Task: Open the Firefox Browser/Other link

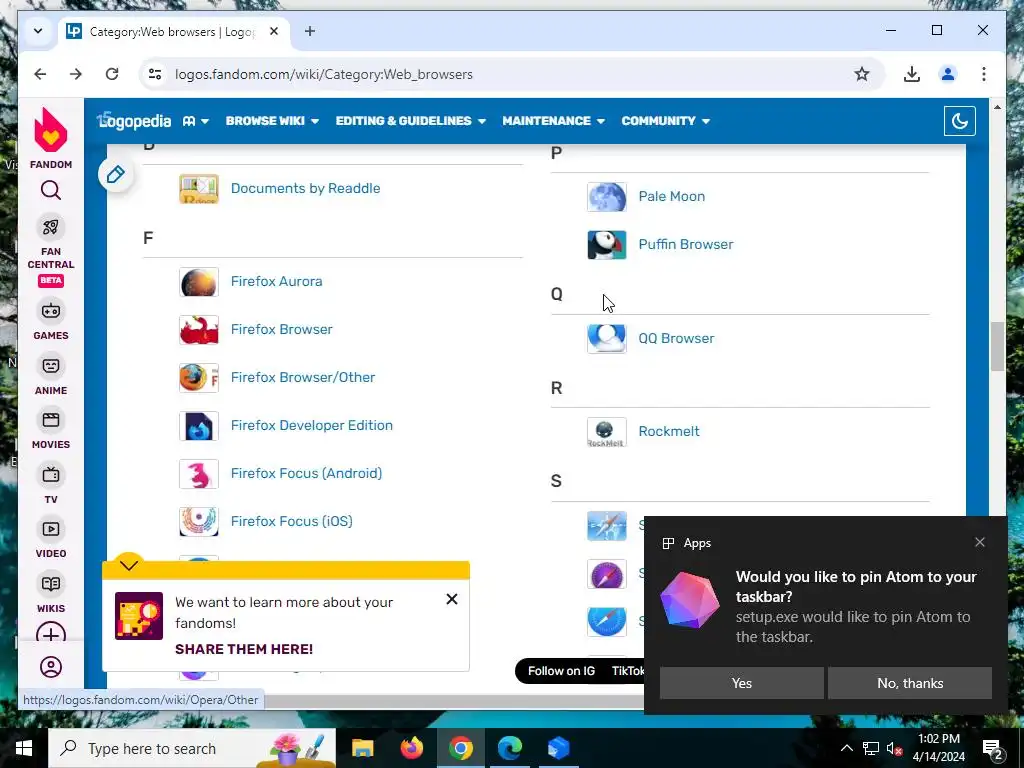Action: coord(303,377)
